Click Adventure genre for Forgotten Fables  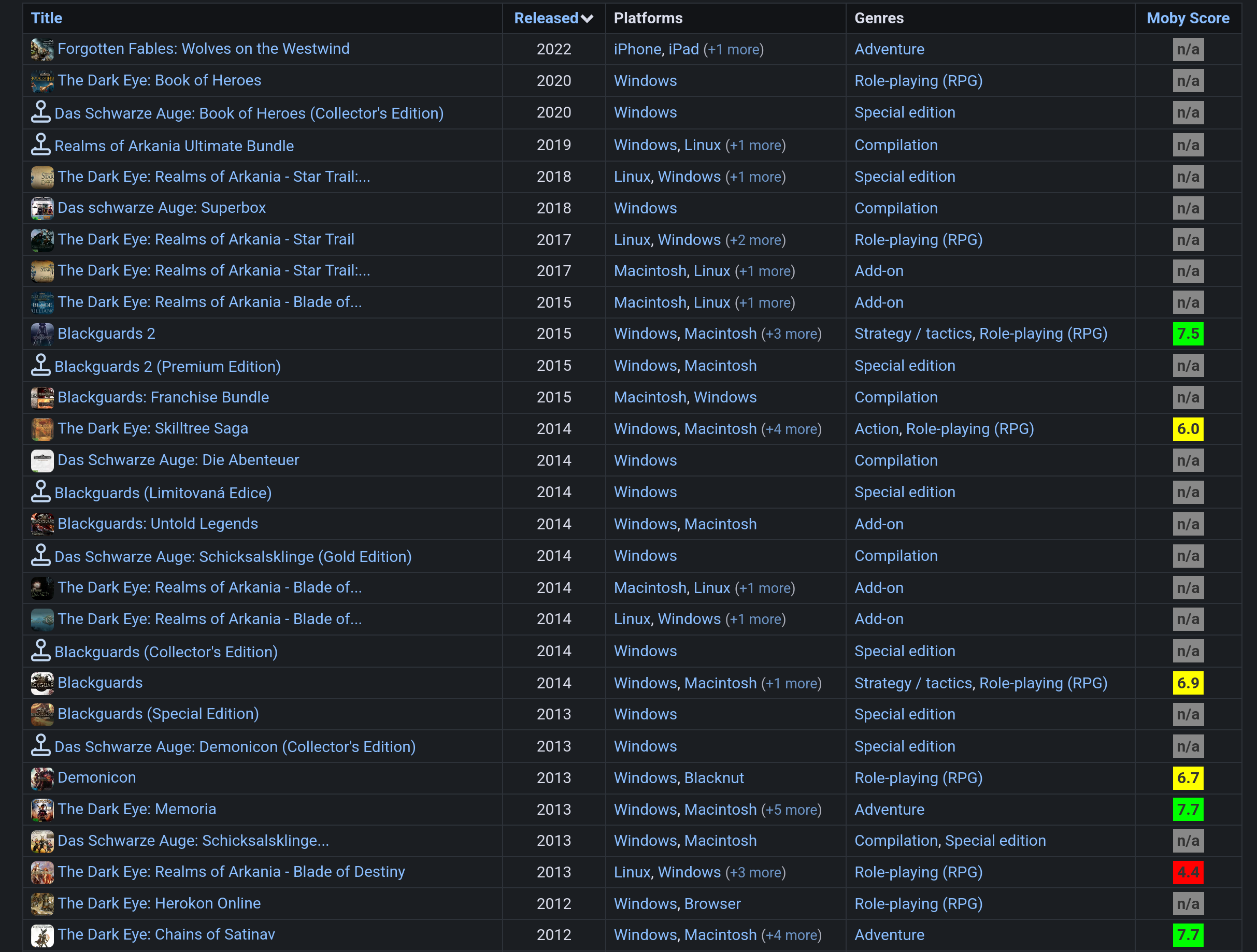tap(889, 49)
